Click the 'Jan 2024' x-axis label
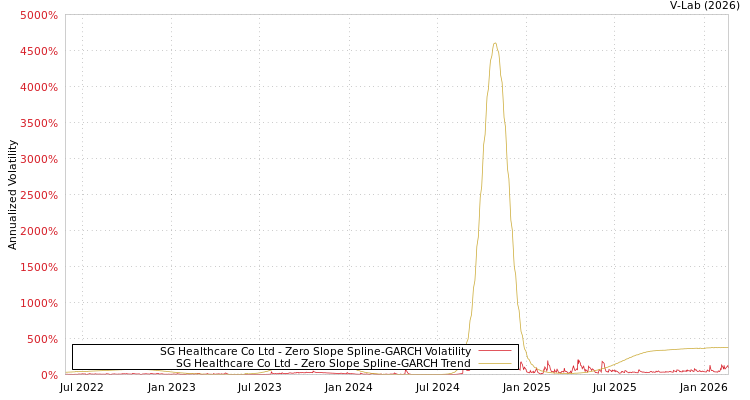The image size is (750, 400). click(x=349, y=387)
